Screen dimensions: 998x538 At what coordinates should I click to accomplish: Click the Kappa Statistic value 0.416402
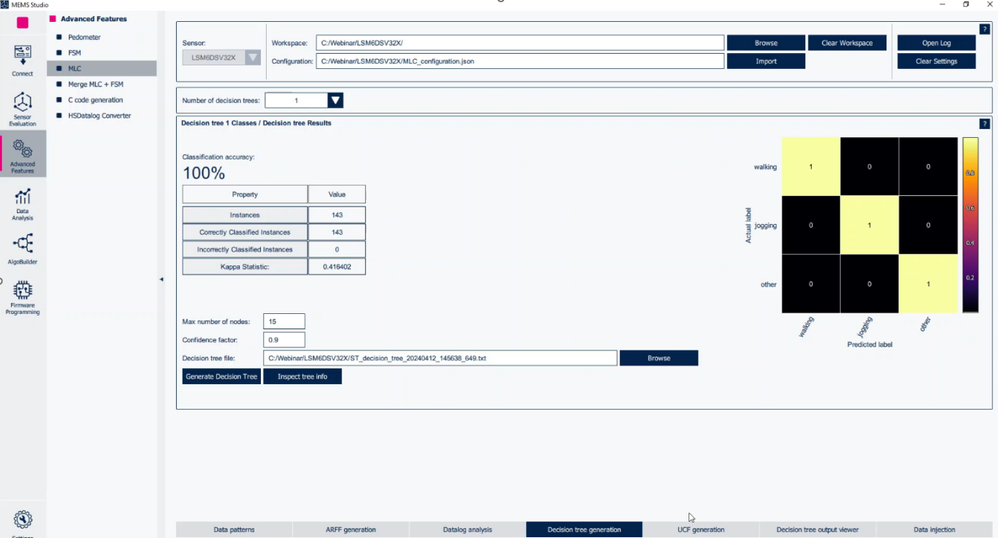pos(337,267)
